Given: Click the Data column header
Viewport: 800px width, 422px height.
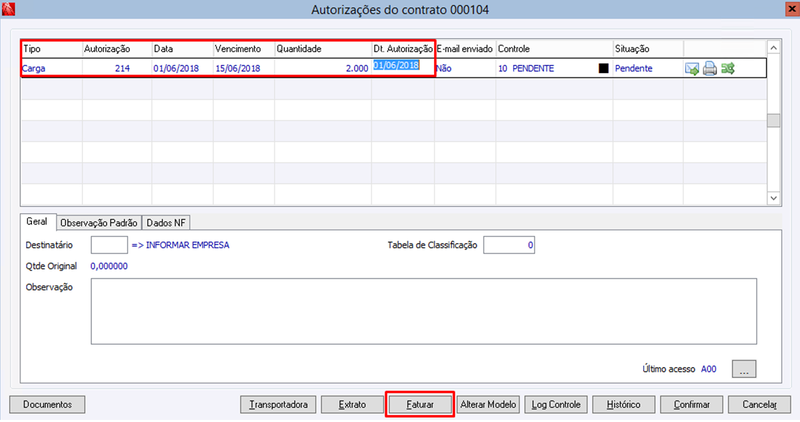Looking at the screenshot, I should tap(182, 49).
